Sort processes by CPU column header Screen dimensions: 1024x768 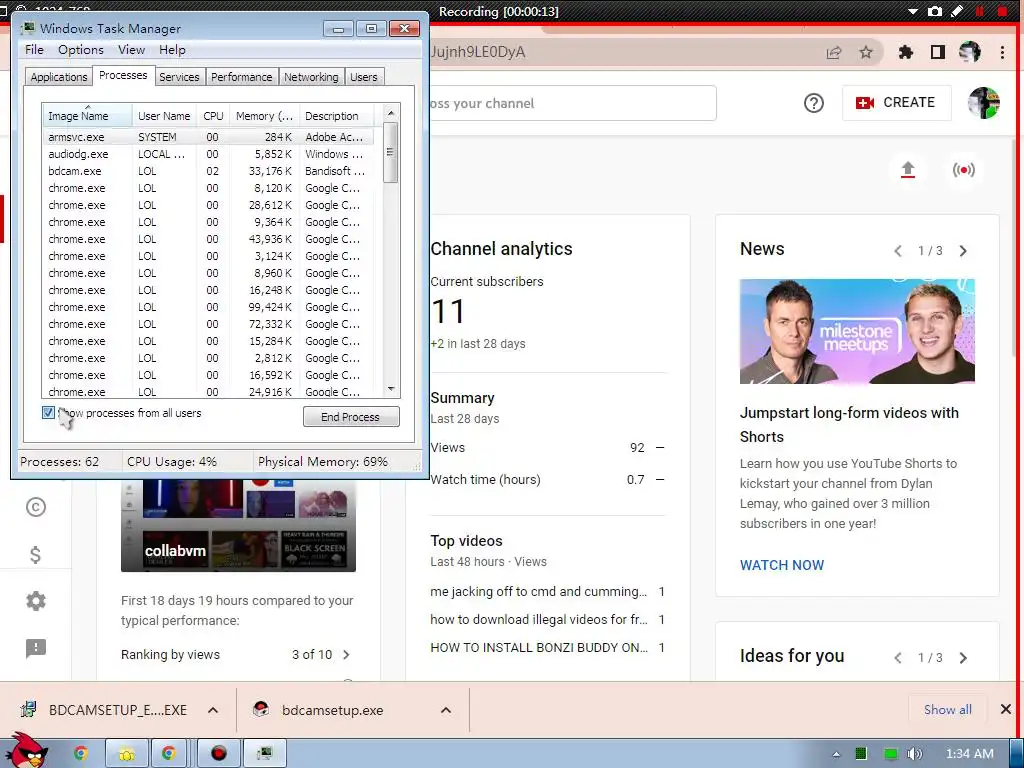point(213,116)
